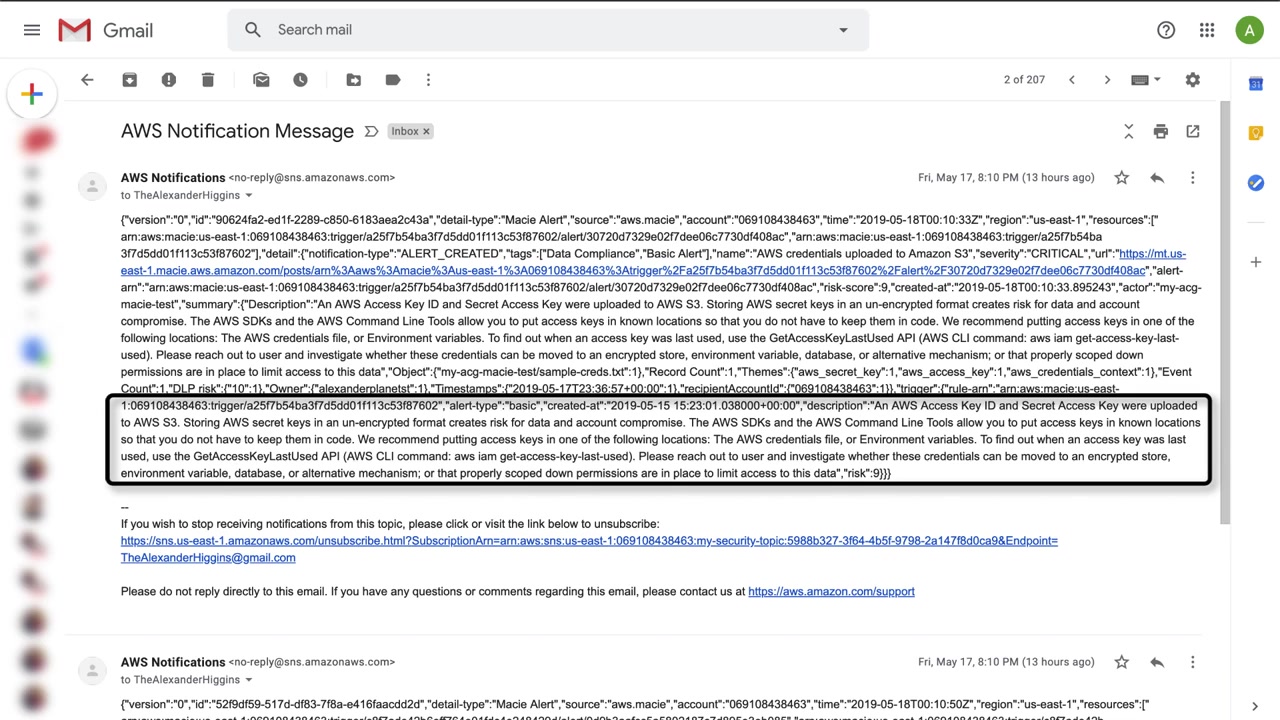Collapse all messages in thread

pyautogui.click(x=1129, y=131)
